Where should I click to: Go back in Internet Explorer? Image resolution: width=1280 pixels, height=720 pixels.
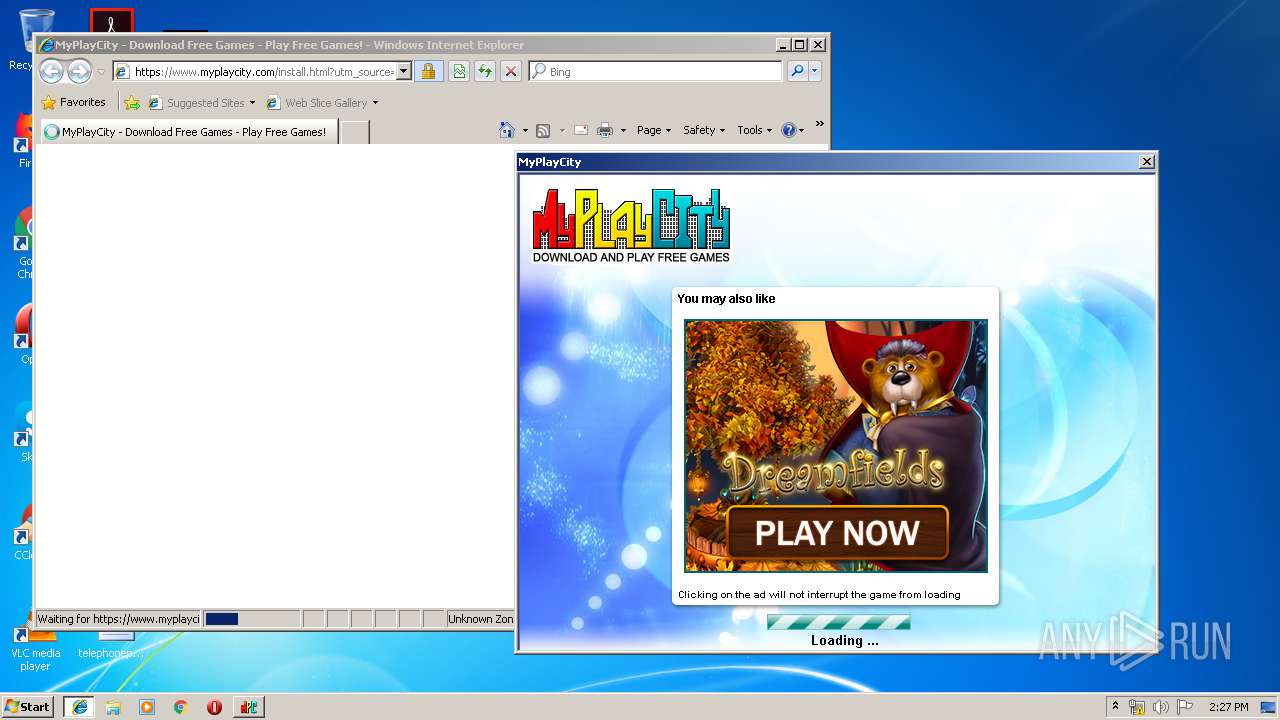tap(51, 71)
